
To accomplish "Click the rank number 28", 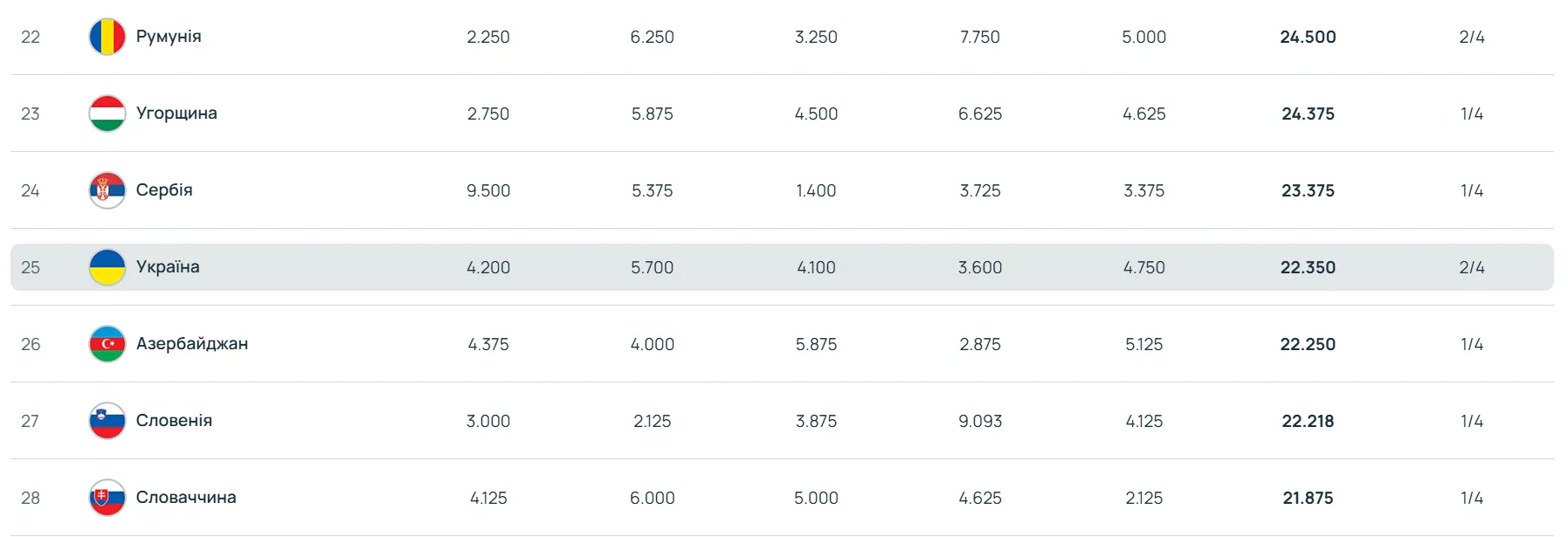I will (31, 498).
